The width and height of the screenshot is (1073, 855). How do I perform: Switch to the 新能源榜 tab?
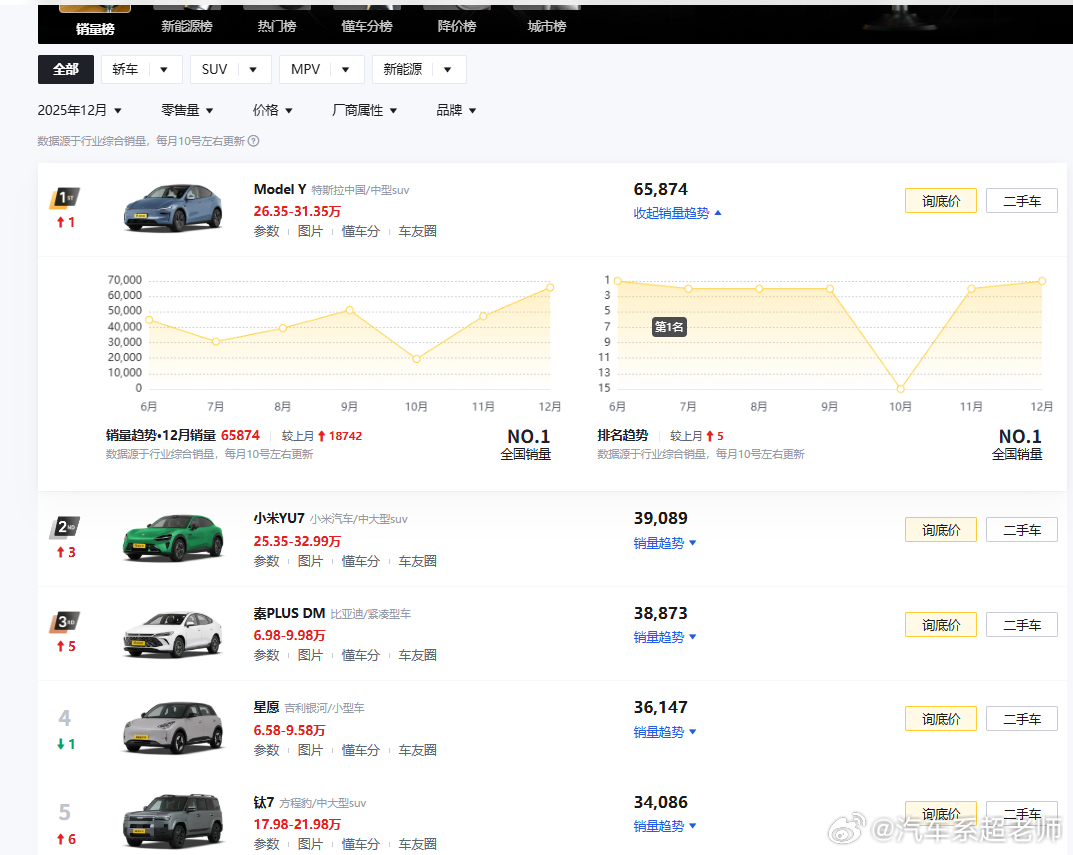(187, 27)
